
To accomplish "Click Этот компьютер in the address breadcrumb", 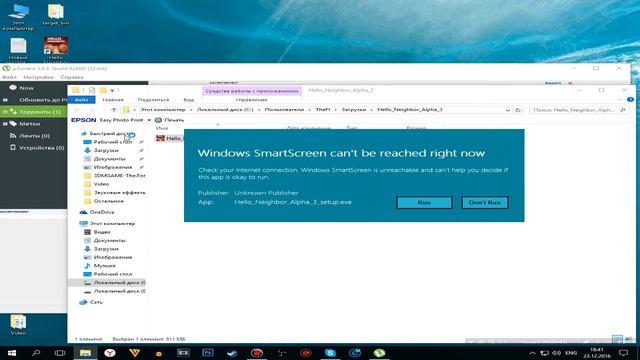I will (x=163, y=110).
